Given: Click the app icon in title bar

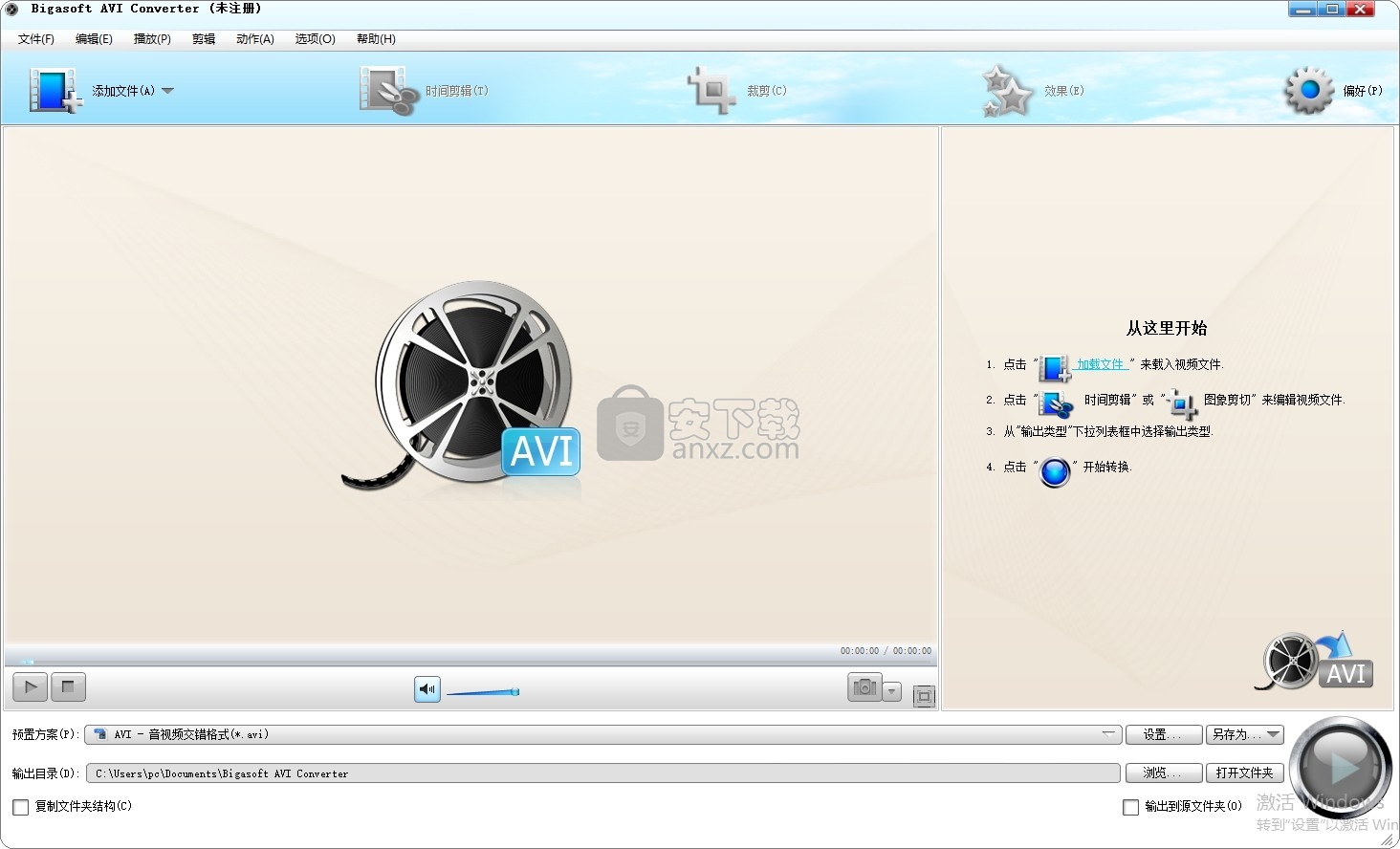Looking at the screenshot, I should tap(12, 10).
